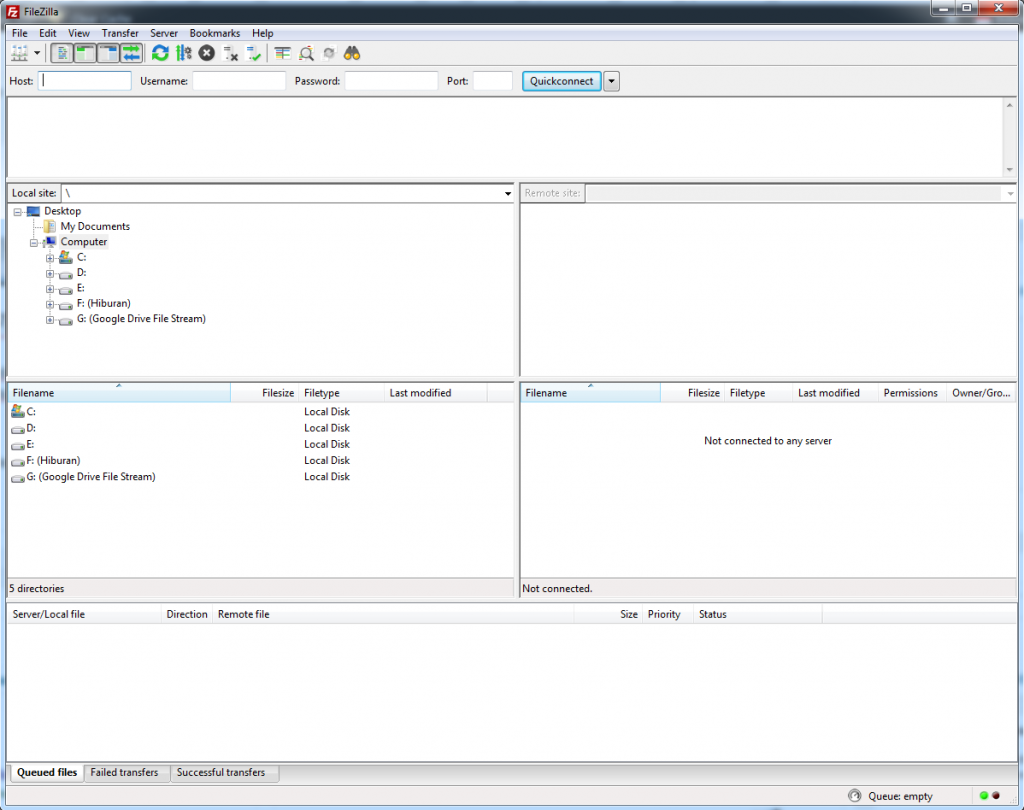Click the Username input field
The image size is (1024, 810).
(239, 80)
